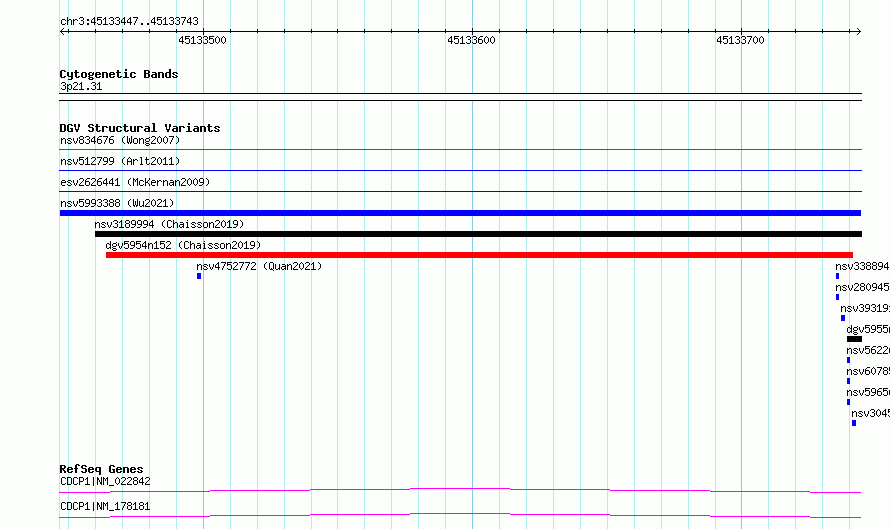
Task: Click the magenta CDCP1|NM_022842 transcript line
Action: pos(460,490)
